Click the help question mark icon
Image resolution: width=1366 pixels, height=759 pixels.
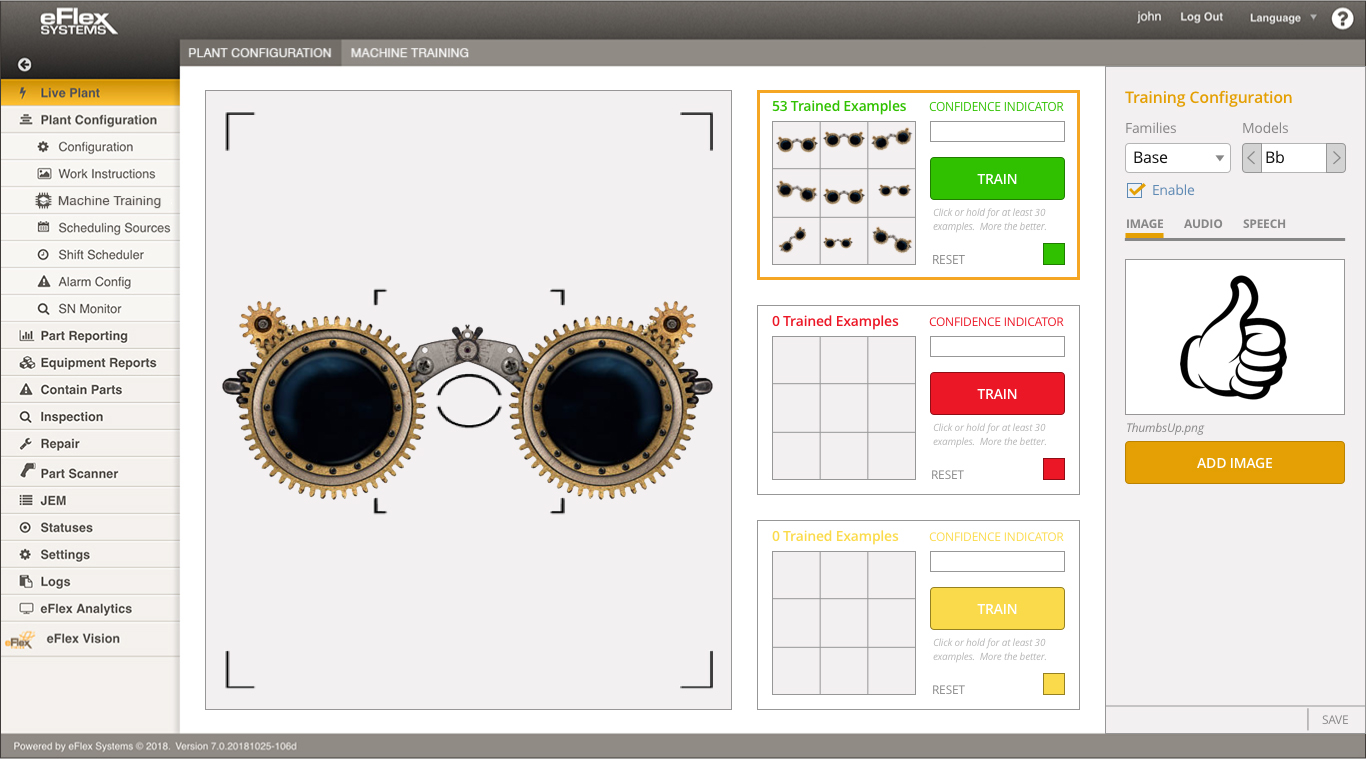pos(1342,18)
